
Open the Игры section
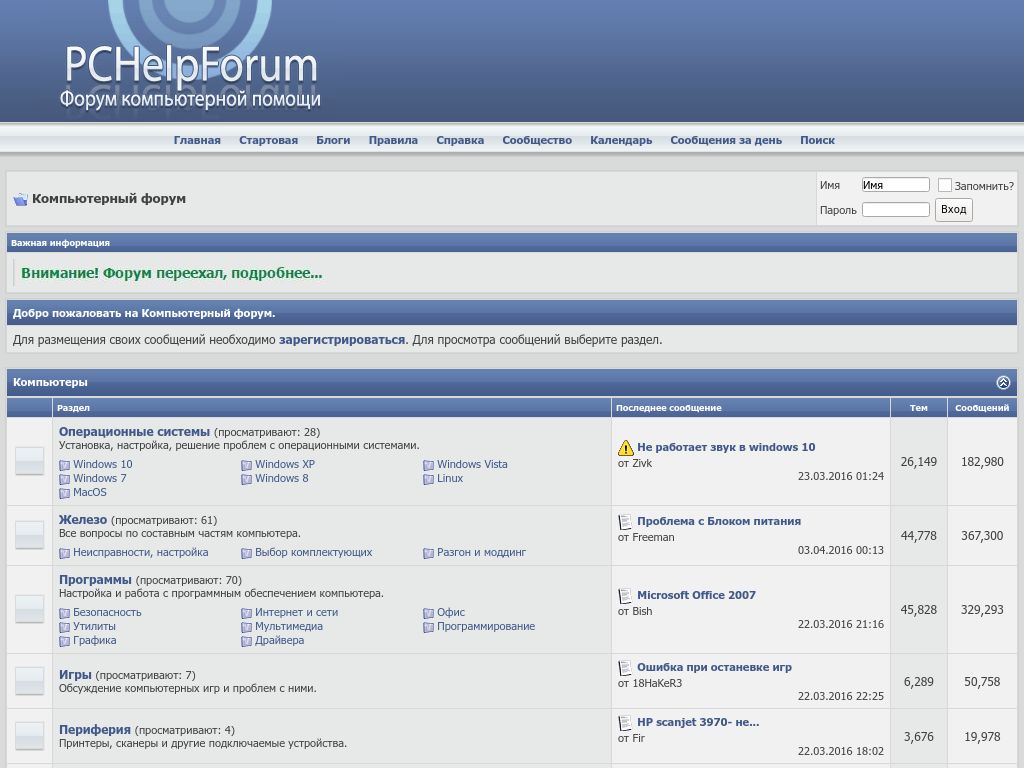pos(75,675)
